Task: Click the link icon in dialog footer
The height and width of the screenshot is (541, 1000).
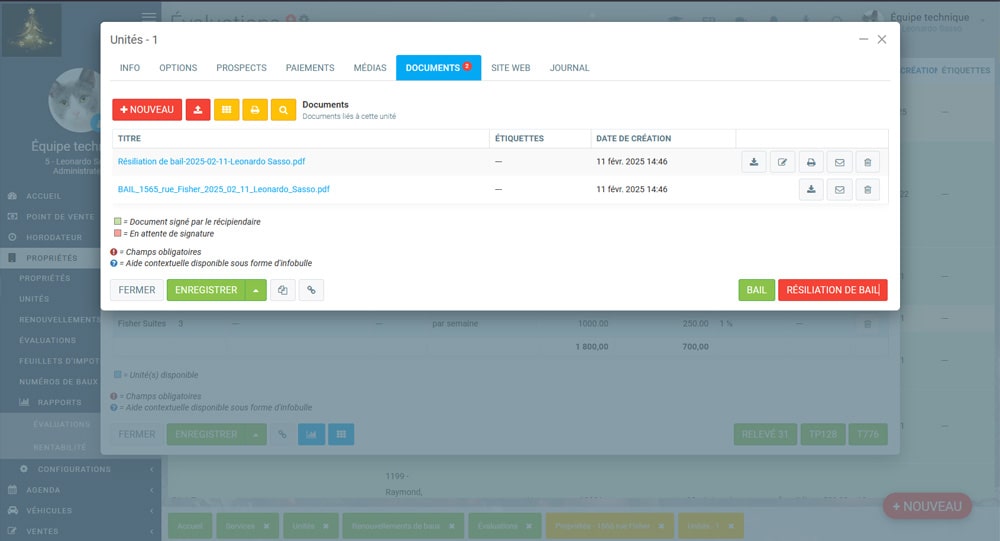Action: click(x=311, y=290)
